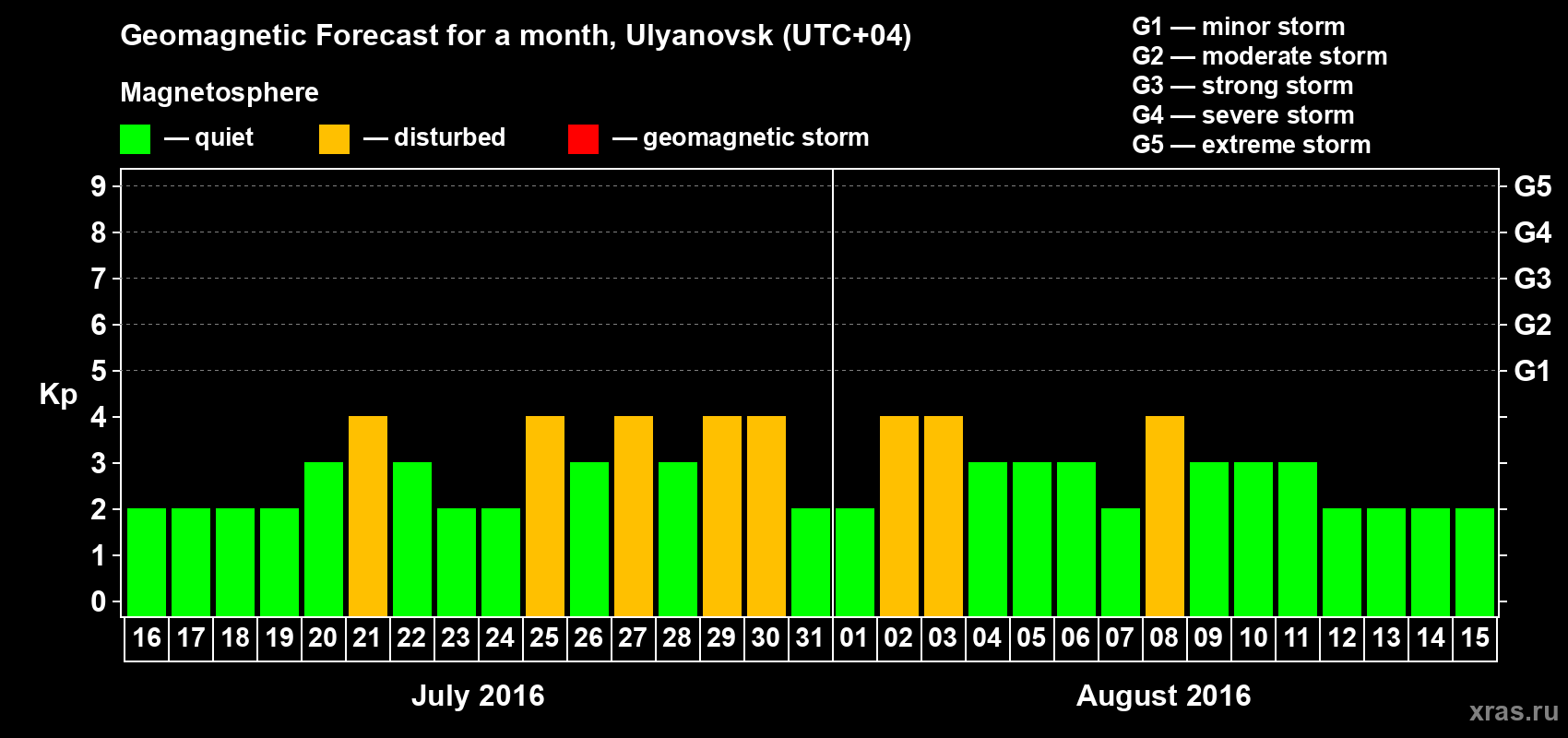
Task: Click Kp value 9 on left axis
Action: [99, 186]
